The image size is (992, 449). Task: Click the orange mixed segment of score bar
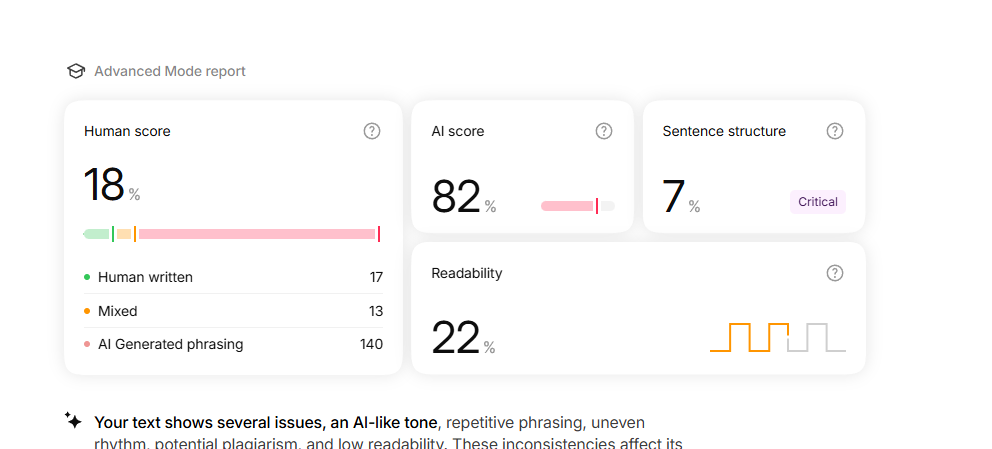124,234
